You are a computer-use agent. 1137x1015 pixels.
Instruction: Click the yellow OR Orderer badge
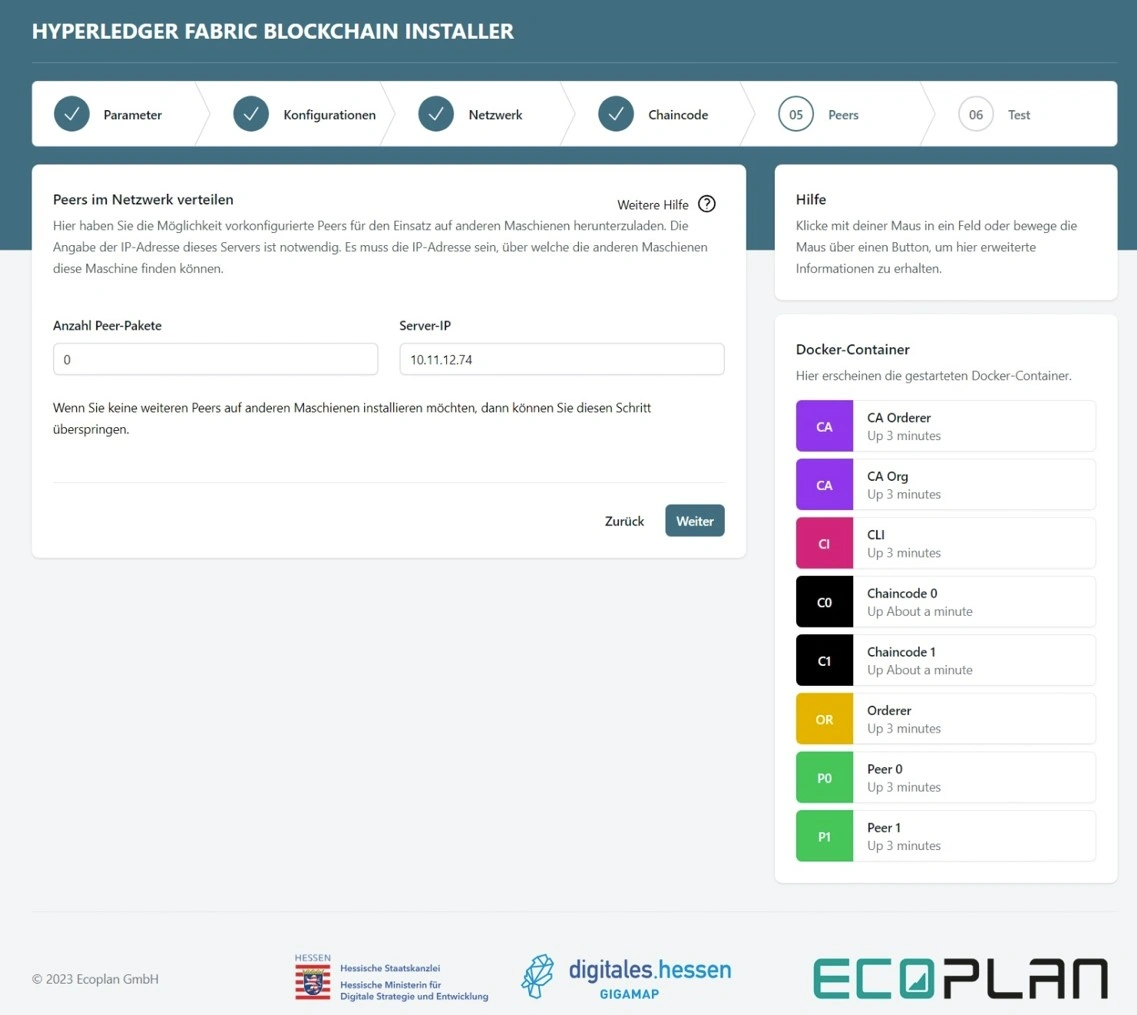click(x=824, y=719)
